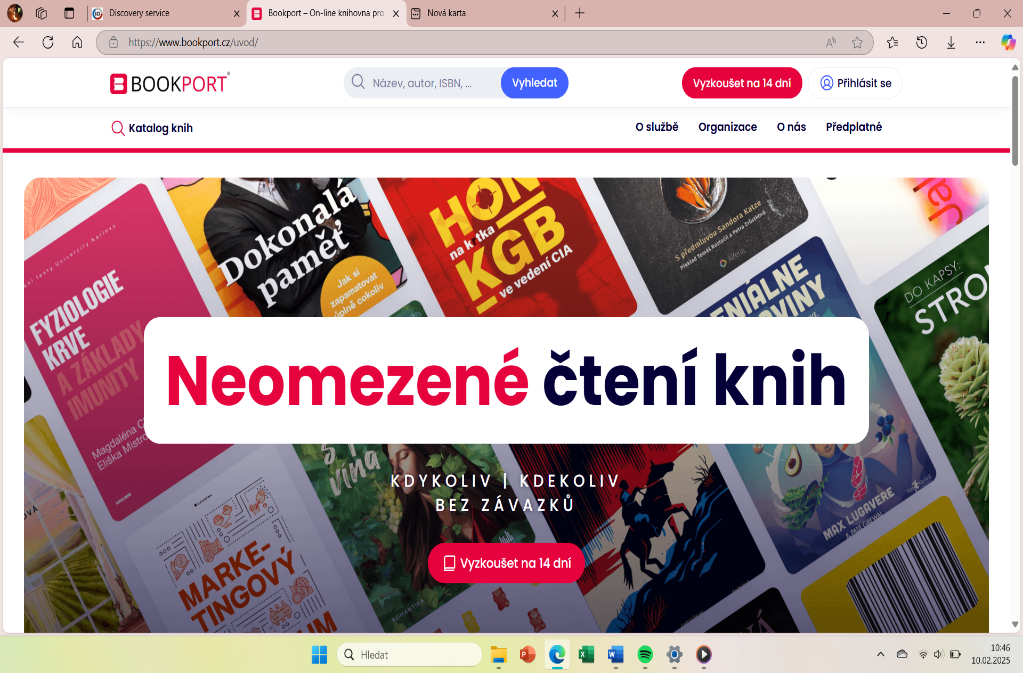The image size is (1023, 673).
Task: Click the magnifier icon in the search box
Action: (x=358, y=82)
